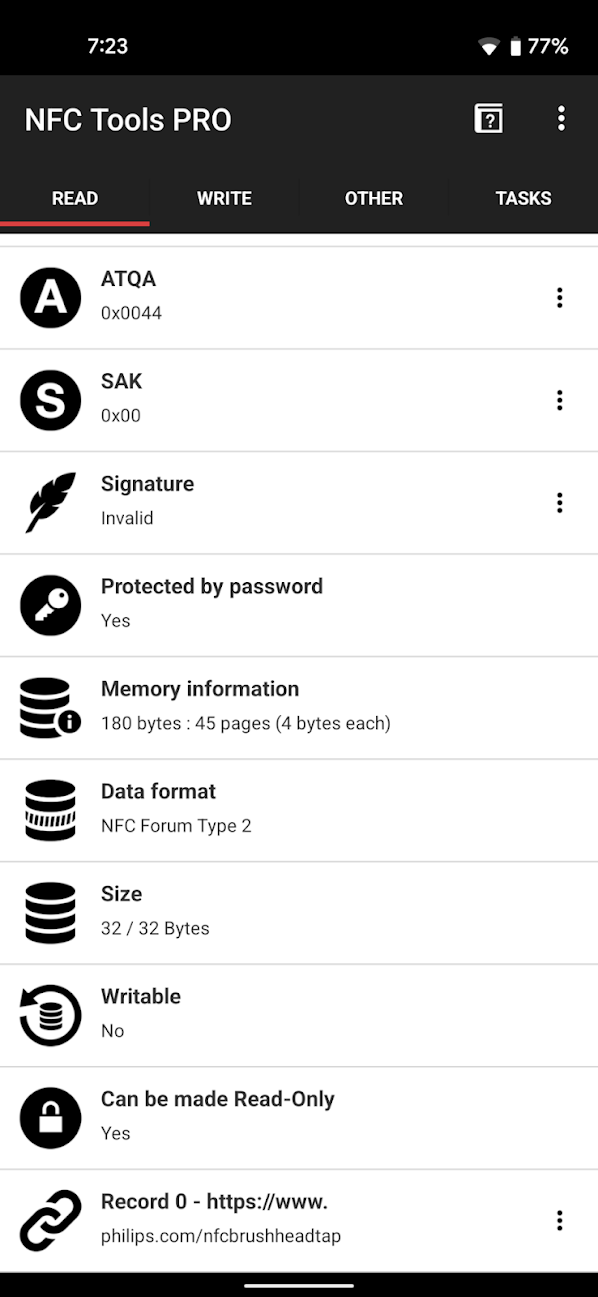This screenshot has width=598, height=1297.
Task: Open the help icon in the header
Action: pyautogui.click(x=488, y=119)
